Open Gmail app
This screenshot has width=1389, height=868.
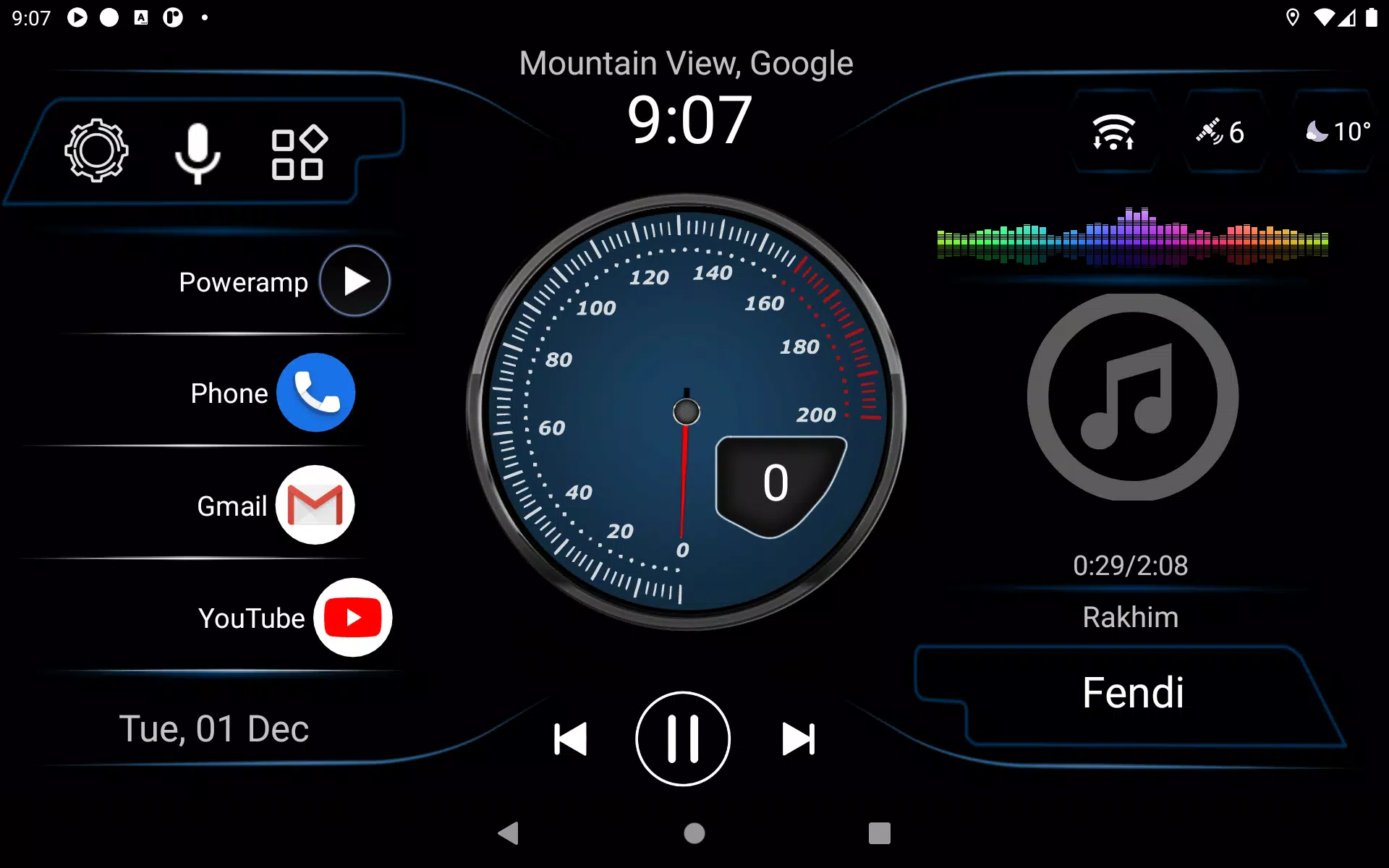(x=315, y=505)
